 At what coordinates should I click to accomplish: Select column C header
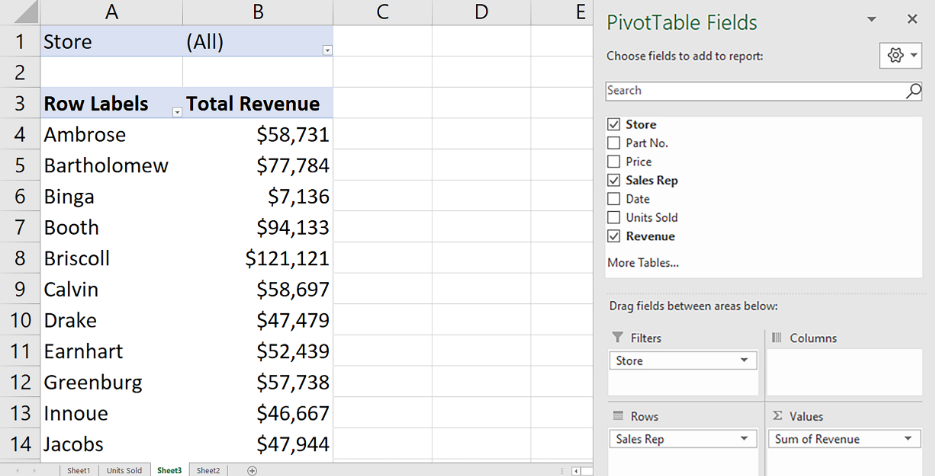coord(382,12)
